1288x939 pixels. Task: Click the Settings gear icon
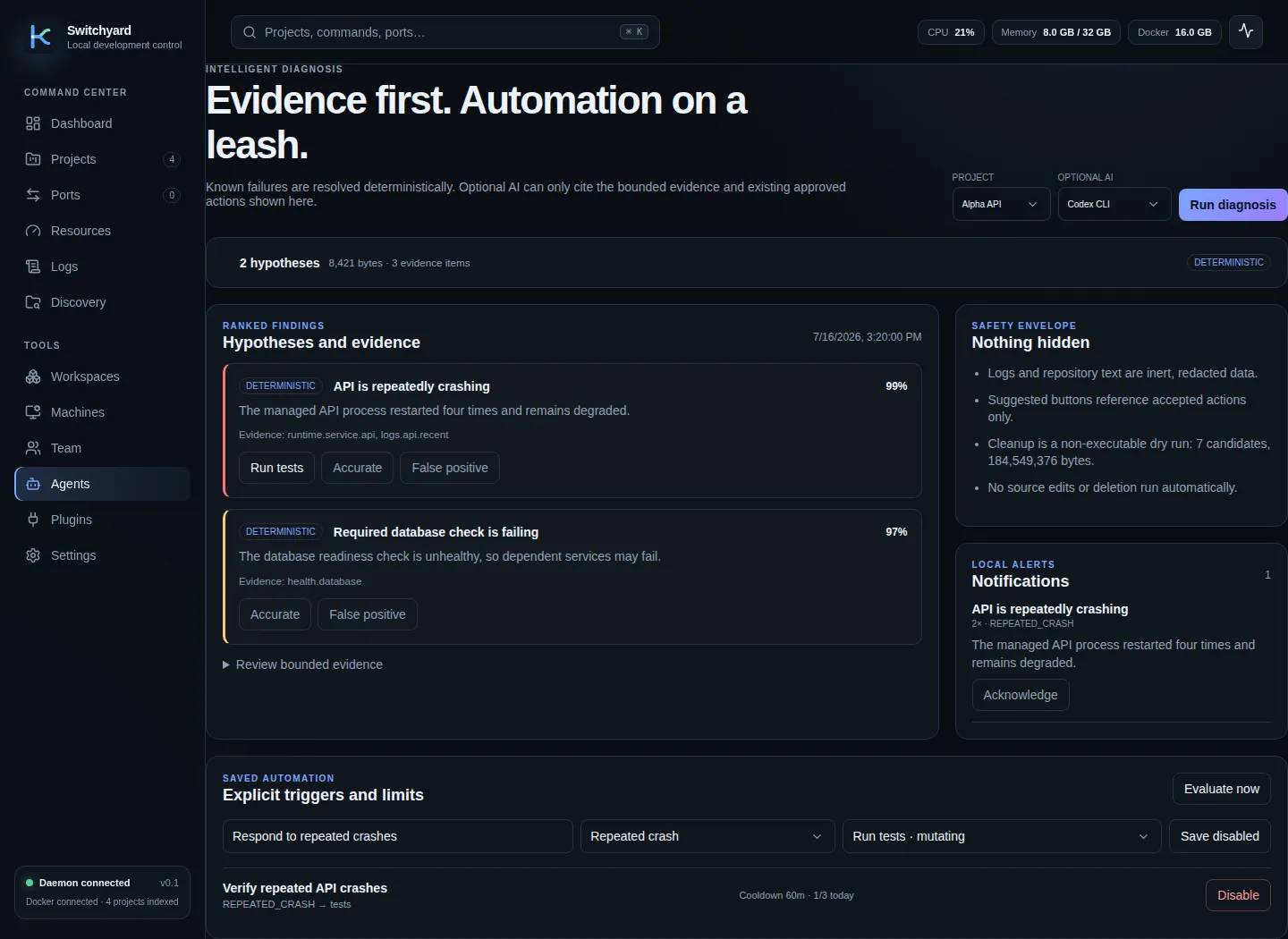point(33,555)
